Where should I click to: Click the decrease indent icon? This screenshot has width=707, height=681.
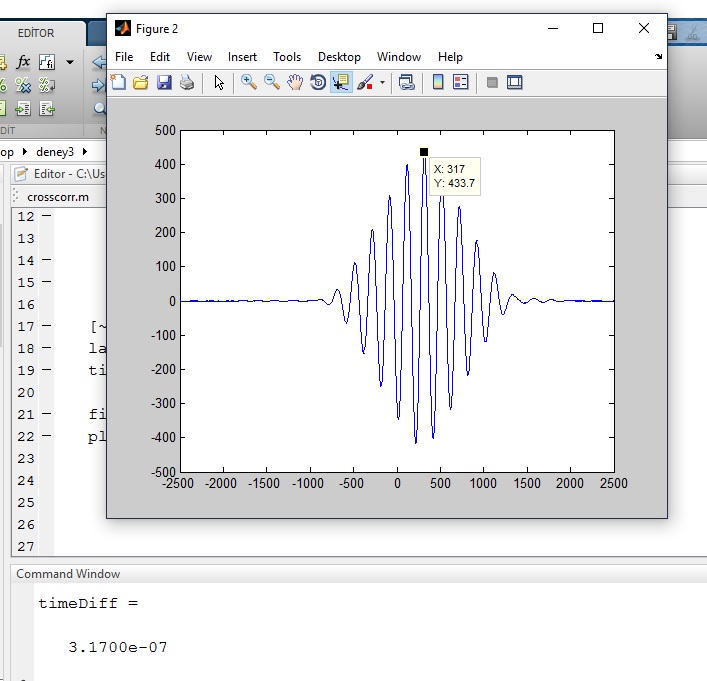[x=47, y=108]
